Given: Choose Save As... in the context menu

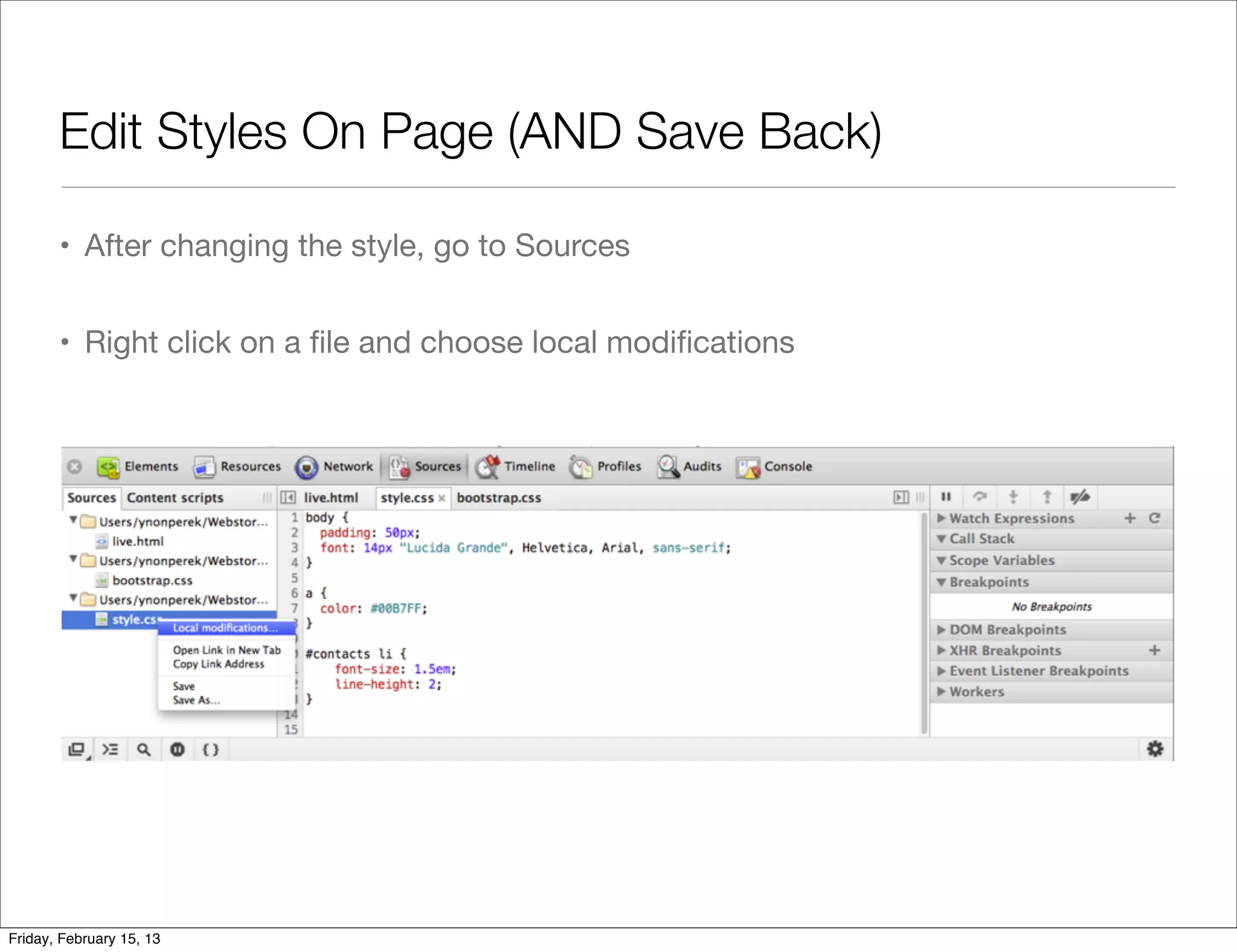Looking at the screenshot, I should 196,701.
